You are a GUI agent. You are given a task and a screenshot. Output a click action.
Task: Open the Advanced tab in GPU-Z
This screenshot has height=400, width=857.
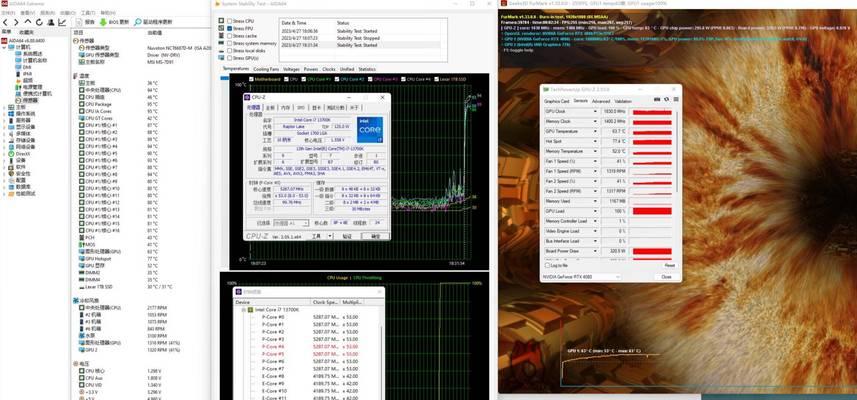tap(601, 101)
